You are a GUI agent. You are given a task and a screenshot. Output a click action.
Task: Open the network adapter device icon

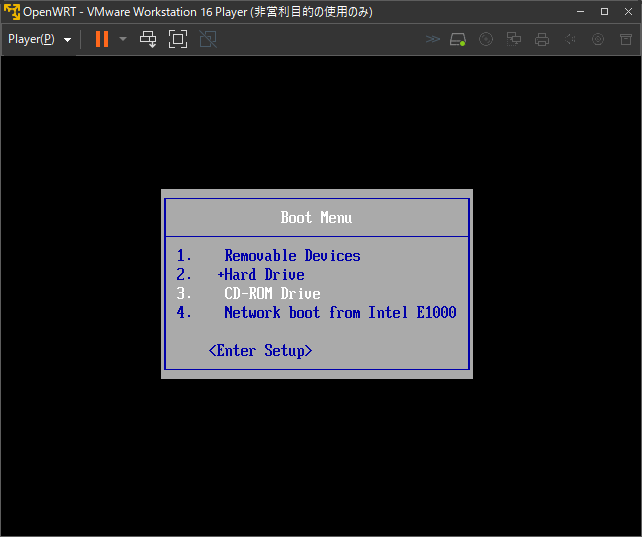pos(514,39)
